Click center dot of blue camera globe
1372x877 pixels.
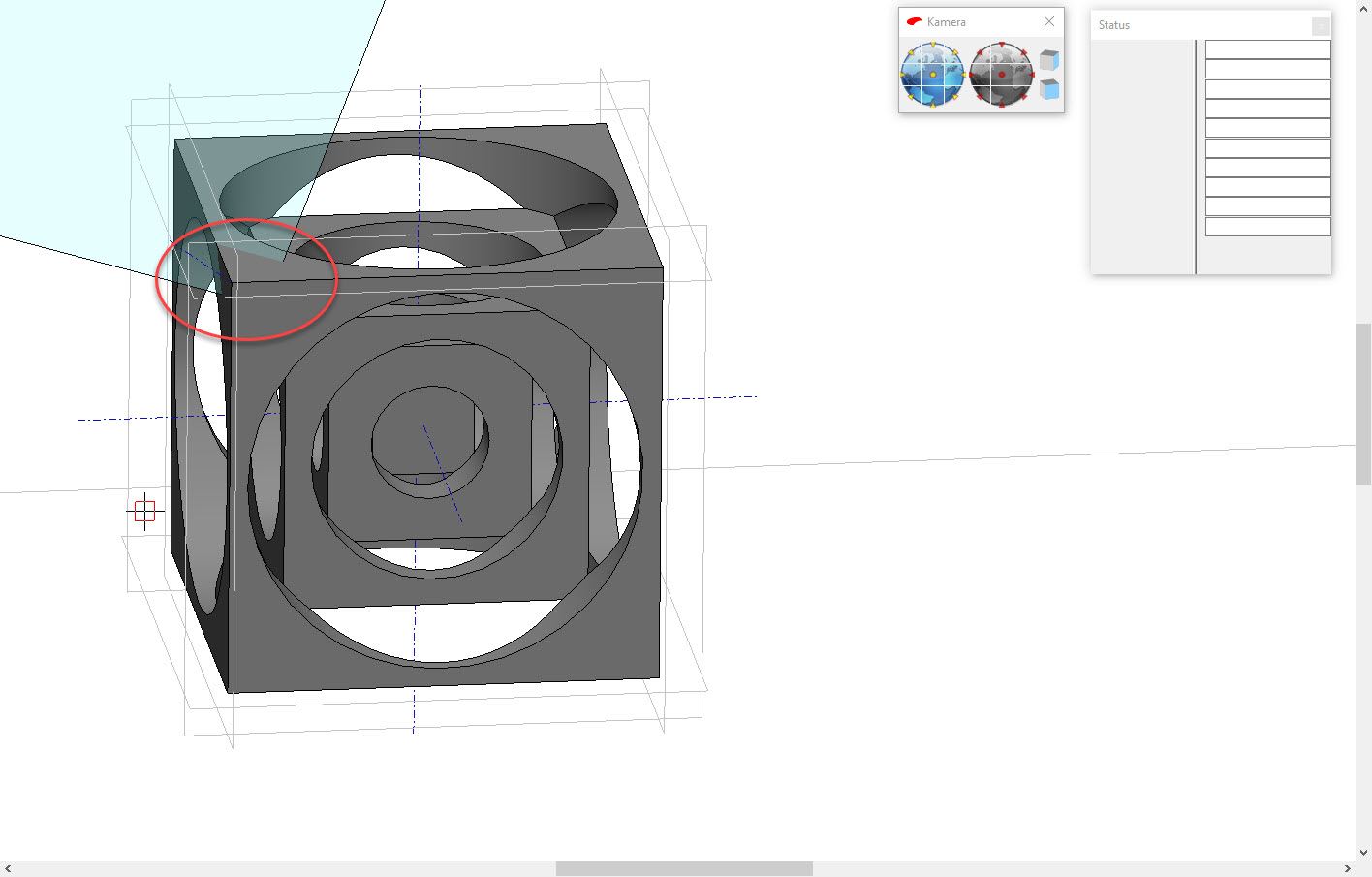[933, 75]
